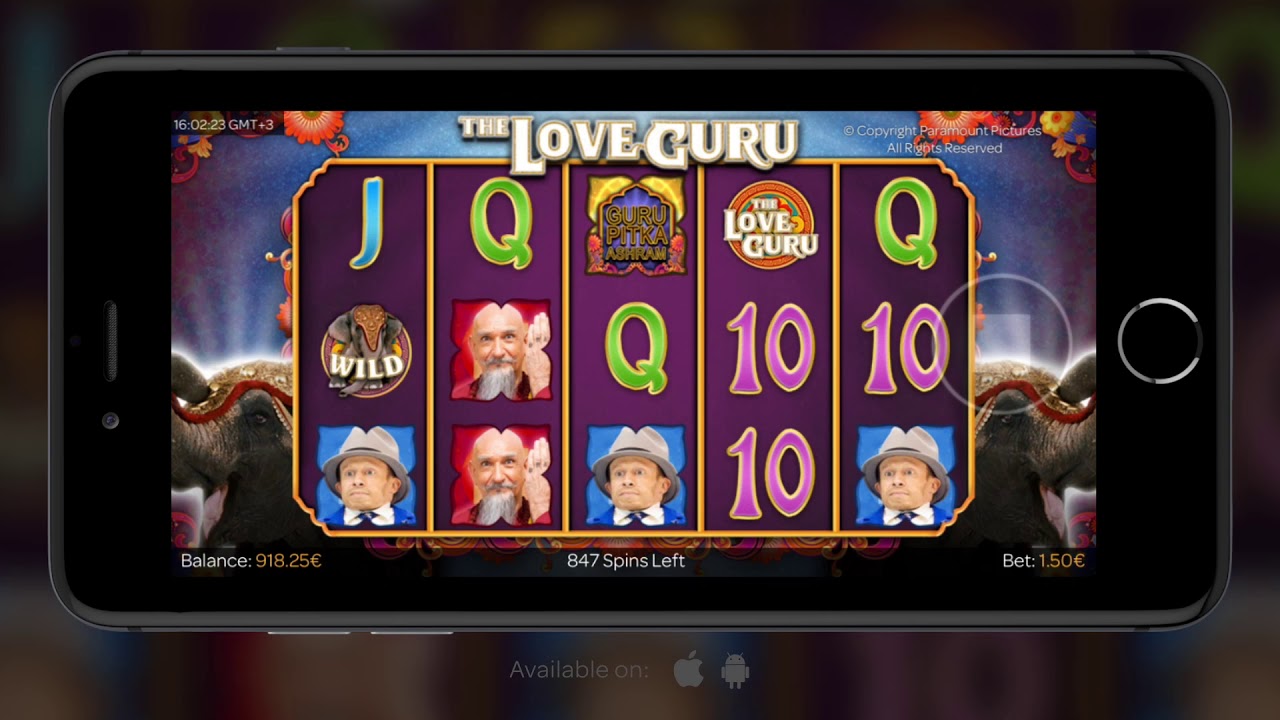The width and height of the screenshot is (1280, 720).
Task: Click the phone home button circle
Action: point(1159,340)
